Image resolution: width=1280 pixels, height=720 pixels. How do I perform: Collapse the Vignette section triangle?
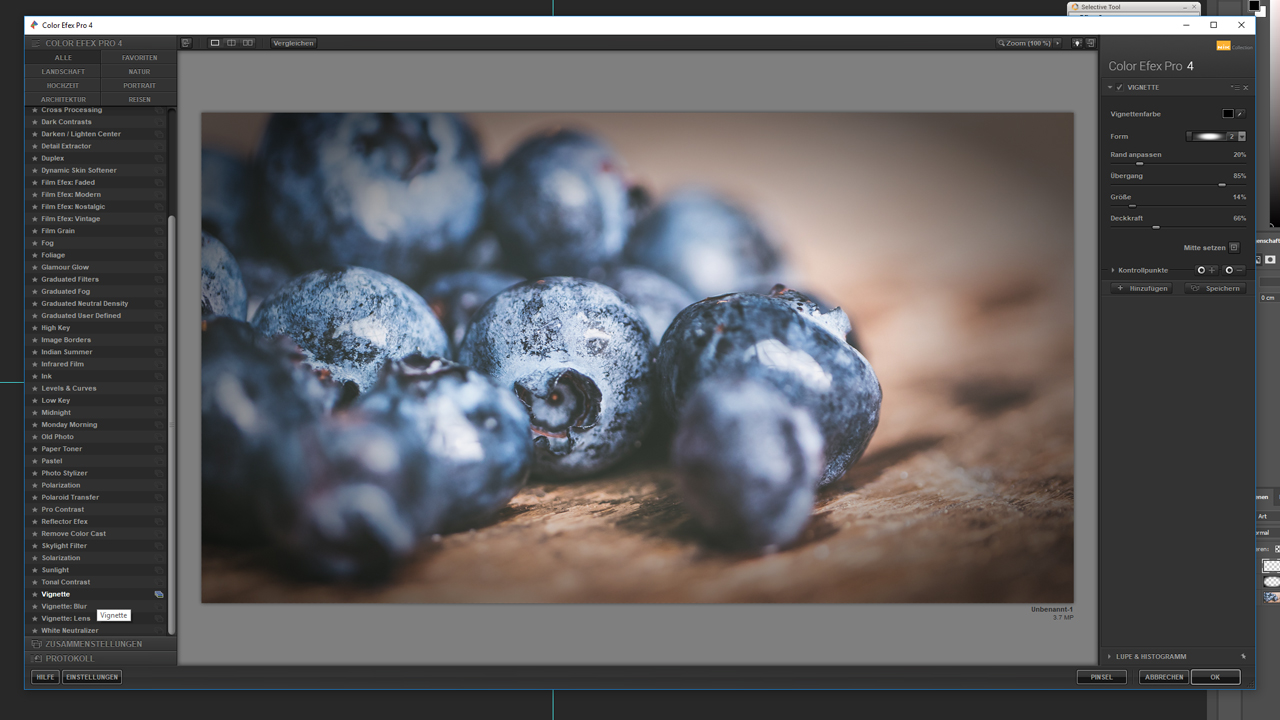[x=1110, y=87]
